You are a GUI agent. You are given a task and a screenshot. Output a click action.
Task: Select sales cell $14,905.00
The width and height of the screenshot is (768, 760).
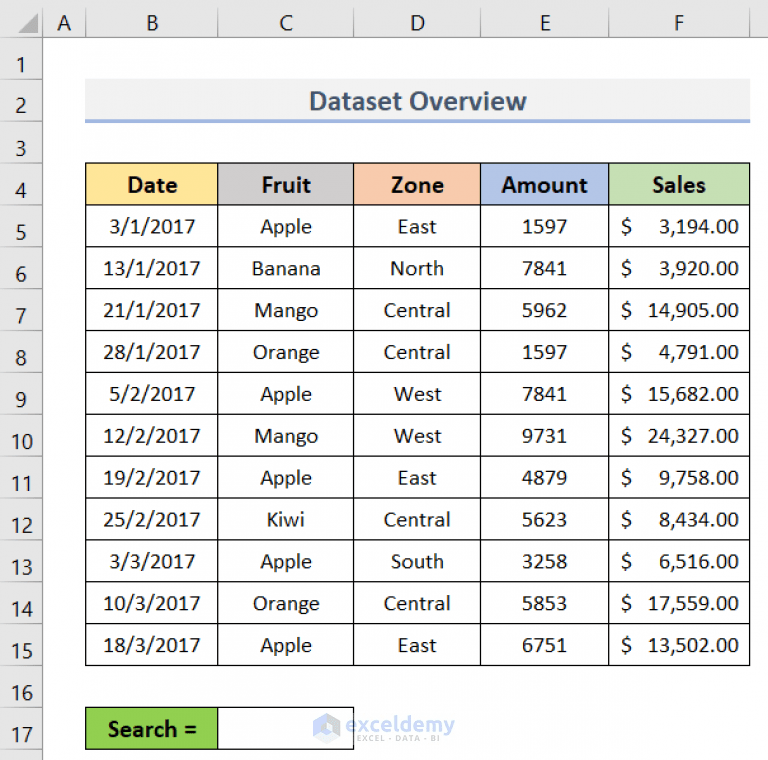[679, 309]
